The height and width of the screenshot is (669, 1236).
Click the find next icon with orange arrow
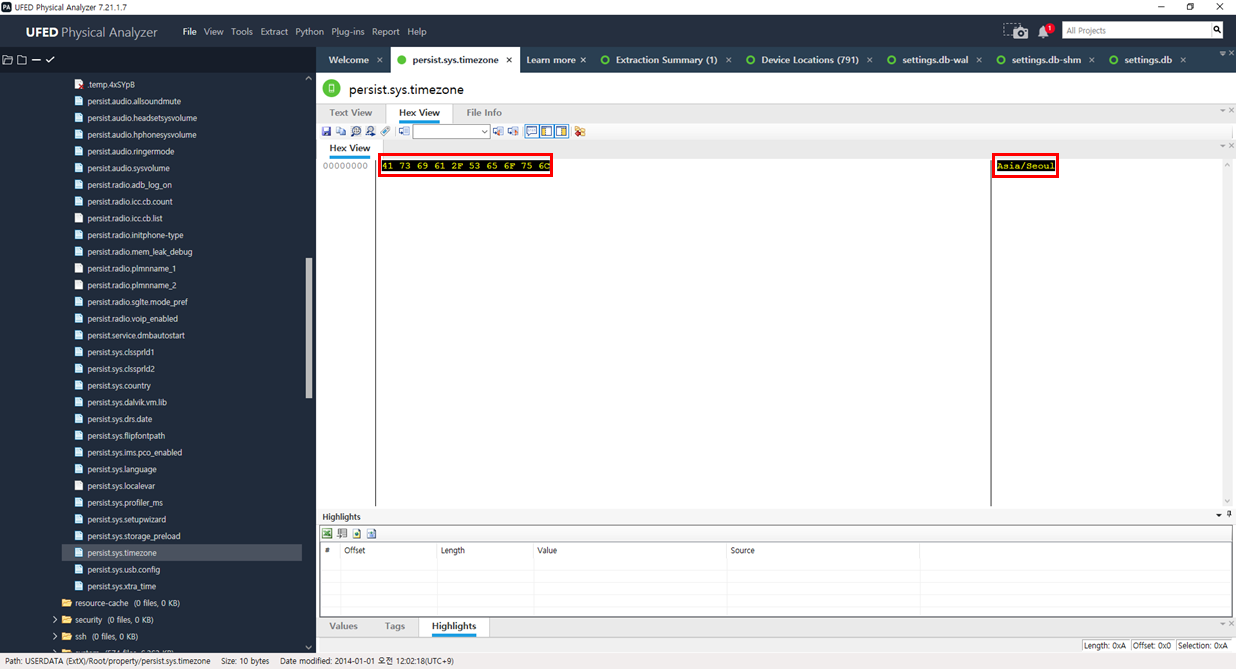coord(513,131)
